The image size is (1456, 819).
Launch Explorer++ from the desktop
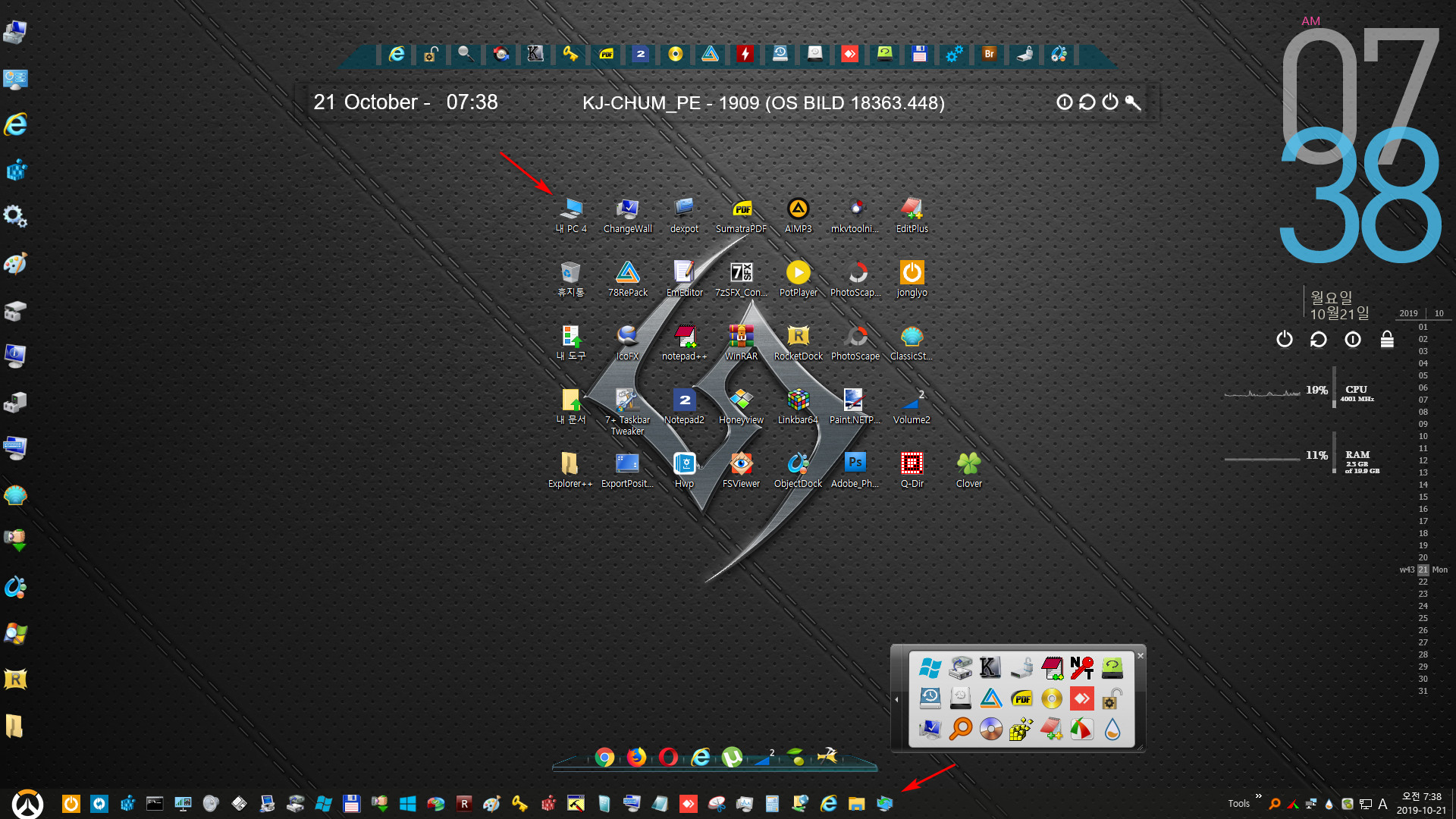(570, 470)
